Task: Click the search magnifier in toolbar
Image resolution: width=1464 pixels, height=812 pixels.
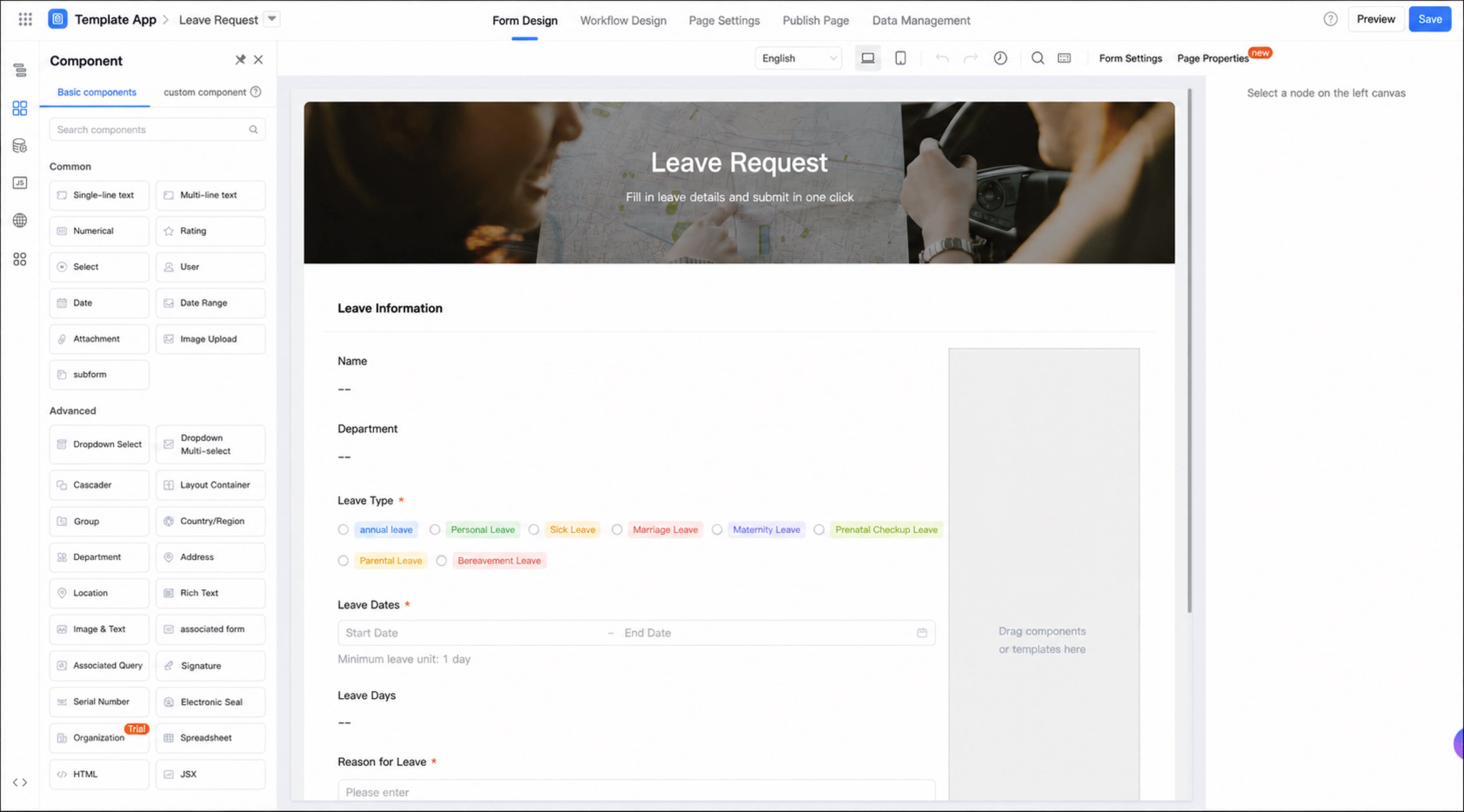Action: point(1037,58)
